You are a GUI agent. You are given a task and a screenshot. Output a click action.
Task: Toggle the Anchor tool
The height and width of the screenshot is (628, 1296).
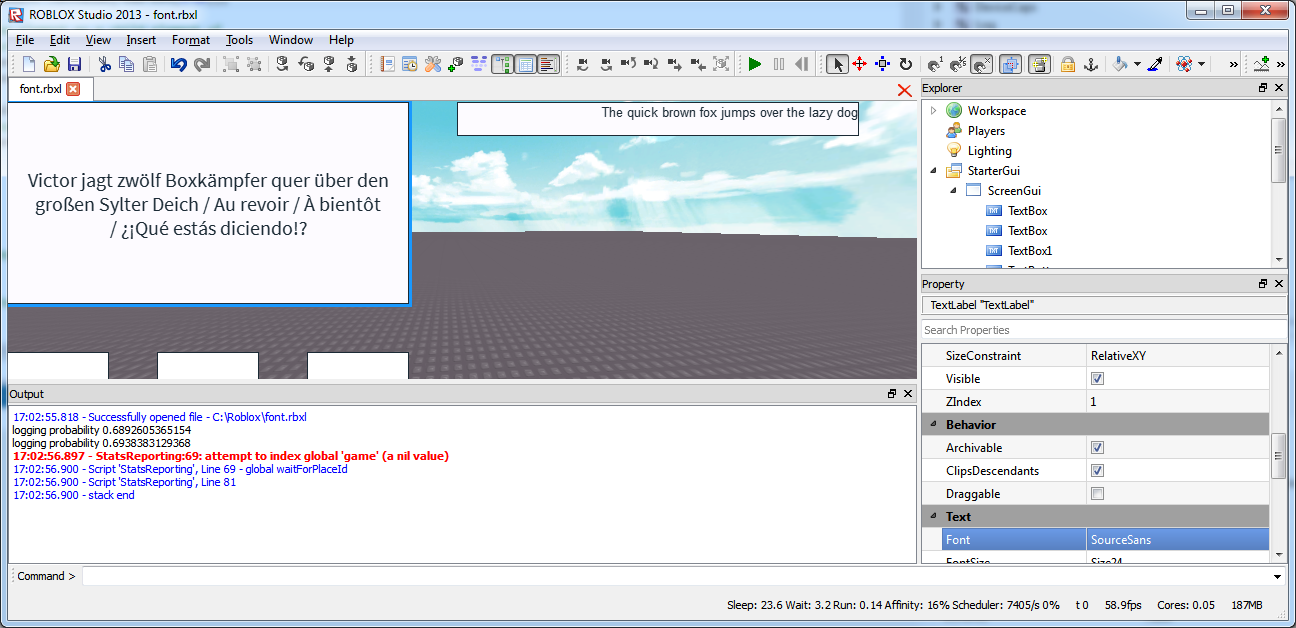[x=1091, y=64]
